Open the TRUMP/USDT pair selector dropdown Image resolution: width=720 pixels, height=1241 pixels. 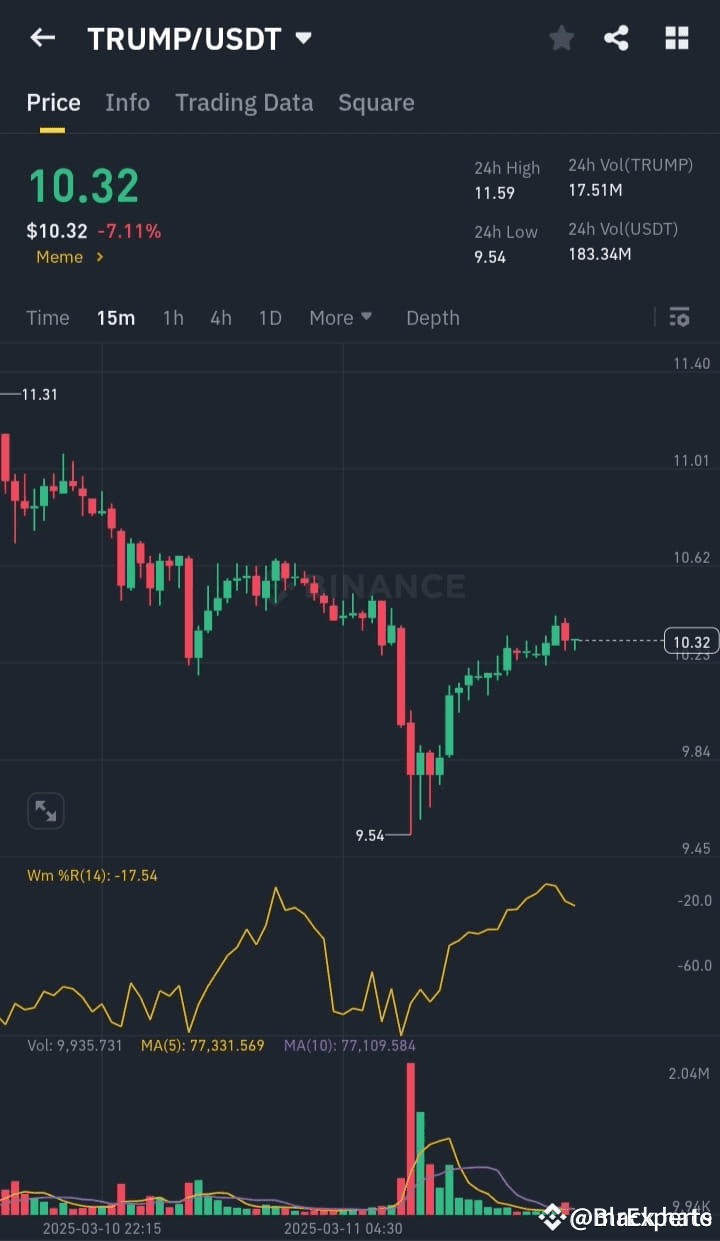pyautogui.click(x=200, y=39)
